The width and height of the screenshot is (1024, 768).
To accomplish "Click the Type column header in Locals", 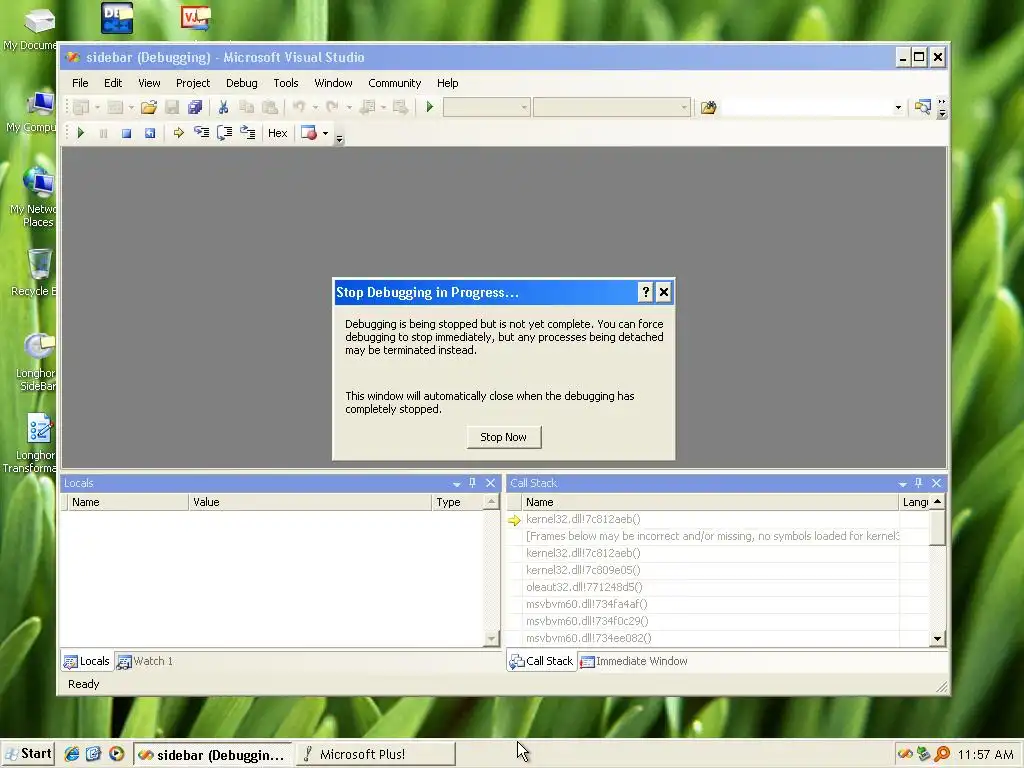I will pos(458,502).
